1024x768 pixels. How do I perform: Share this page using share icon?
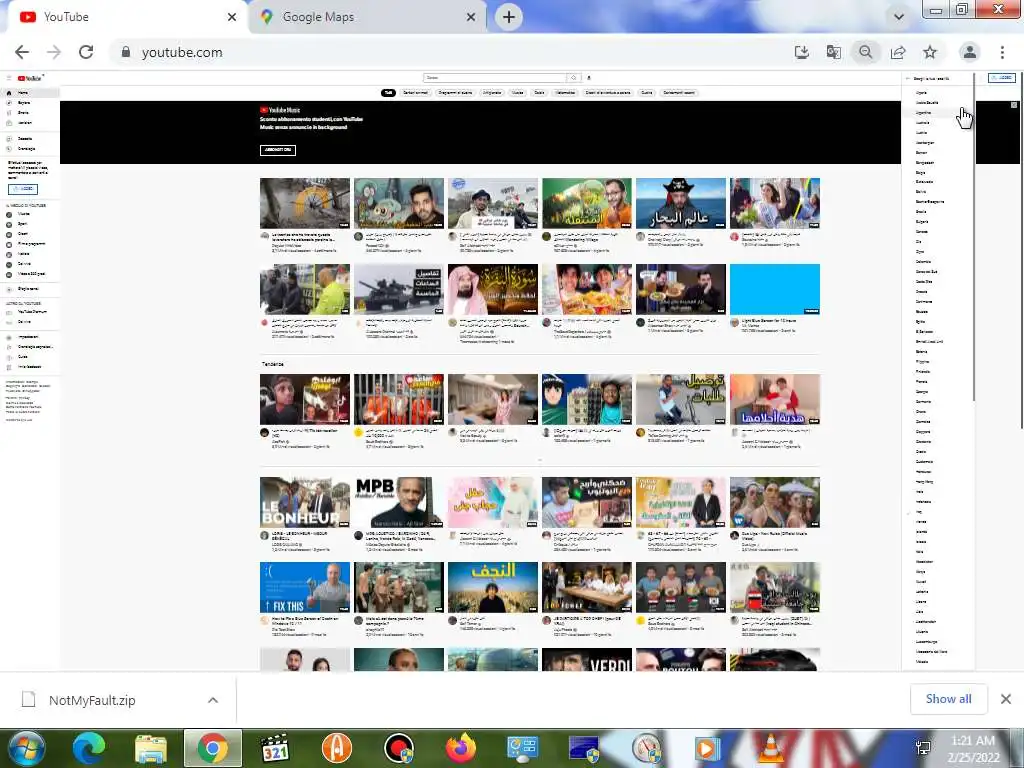(898, 52)
